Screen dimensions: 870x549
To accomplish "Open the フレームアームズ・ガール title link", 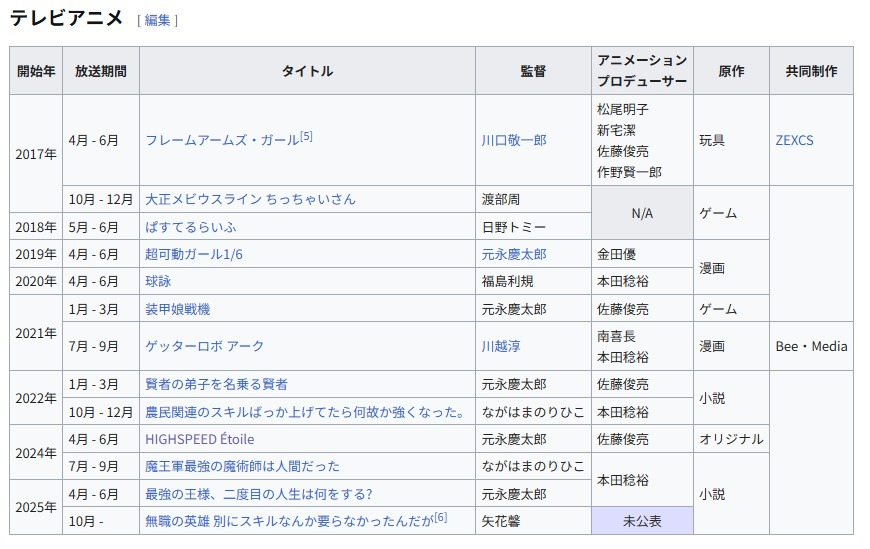I will coord(222,141).
